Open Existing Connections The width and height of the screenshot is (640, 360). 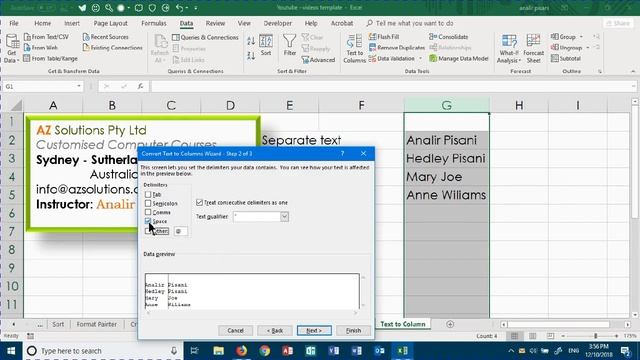coord(113,48)
